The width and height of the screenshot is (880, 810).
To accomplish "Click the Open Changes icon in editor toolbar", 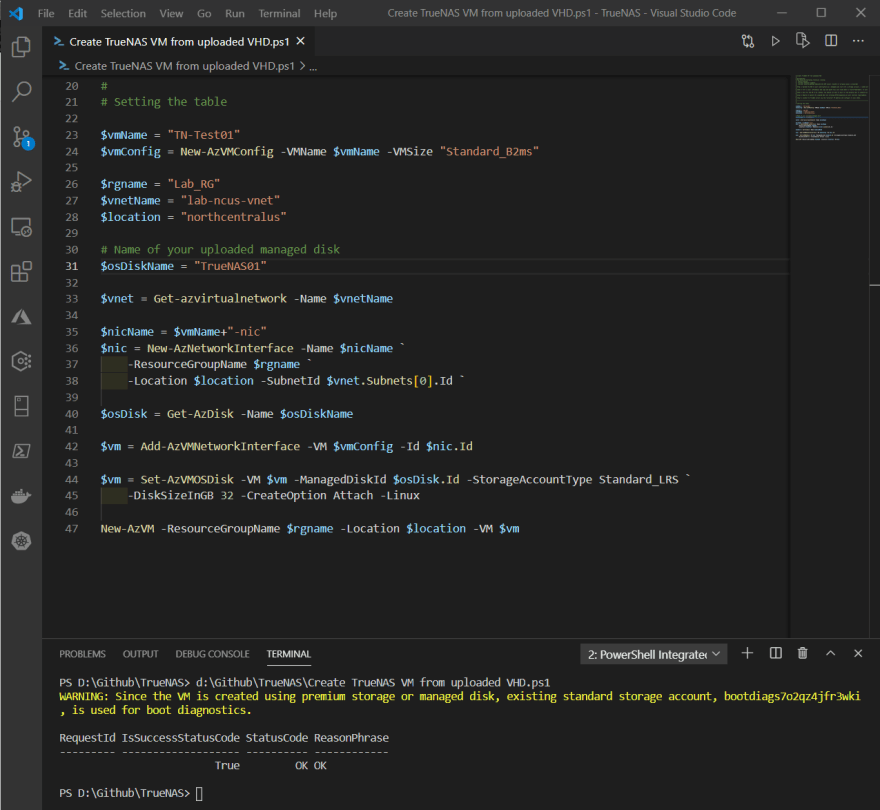I will point(748,41).
